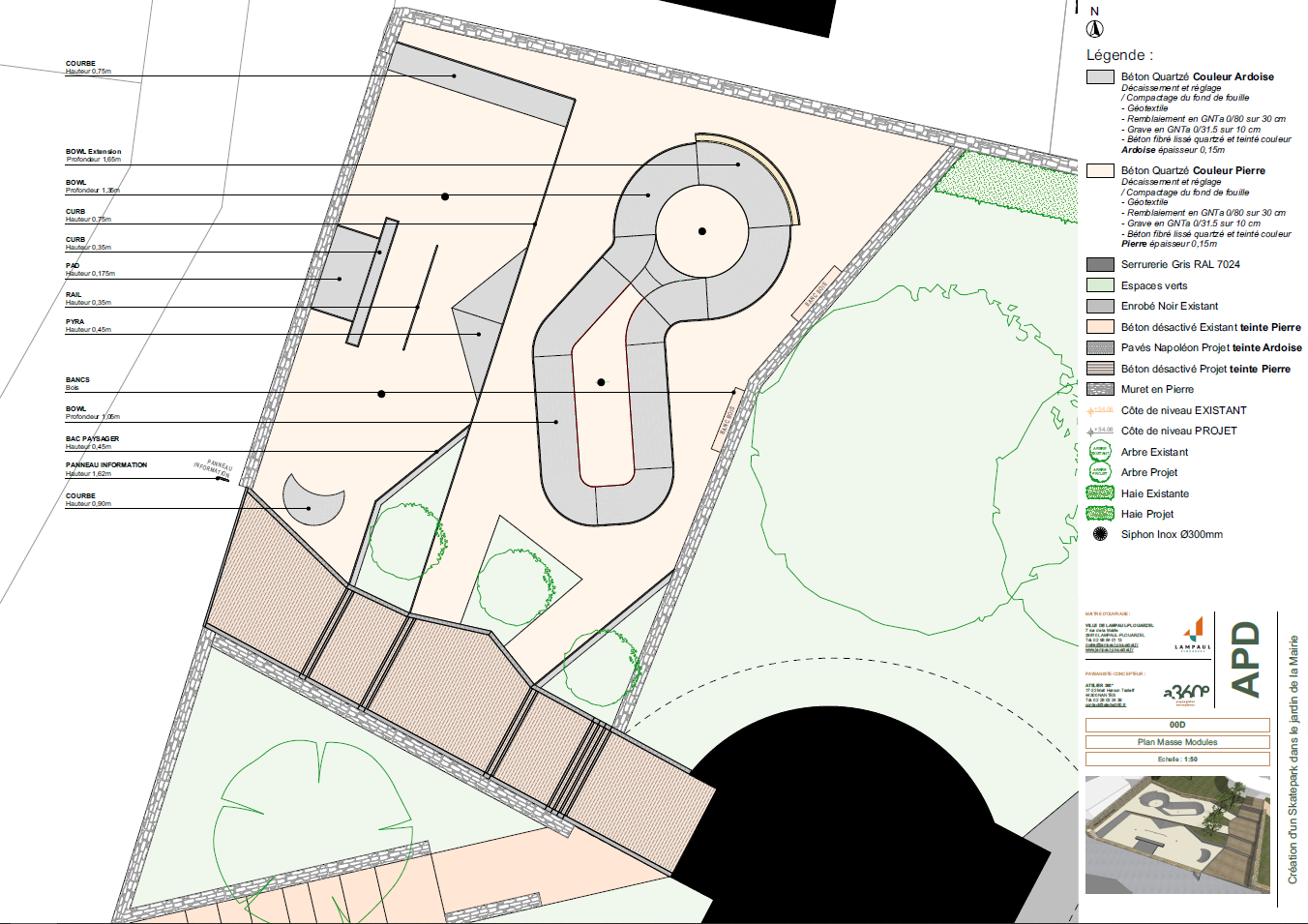The height and width of the screenshot is (924, 1308).
Task: Click the RAIL Hauteur 0,35m label
Action: click(88, 298)
